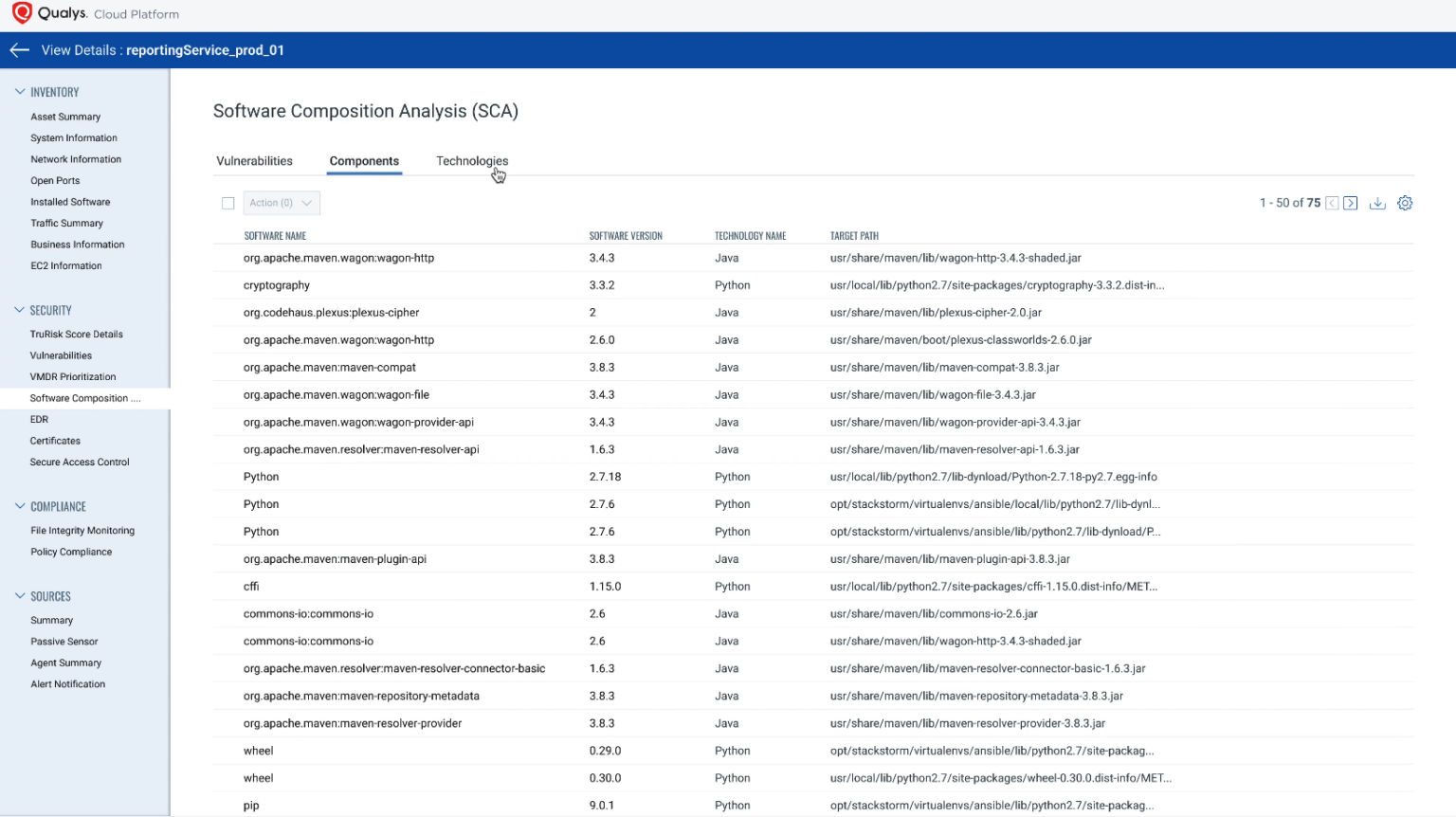The height and width of the screenshot is (817, 1456).
Task: Click the download icon to export components
Action: point(1377,202)
